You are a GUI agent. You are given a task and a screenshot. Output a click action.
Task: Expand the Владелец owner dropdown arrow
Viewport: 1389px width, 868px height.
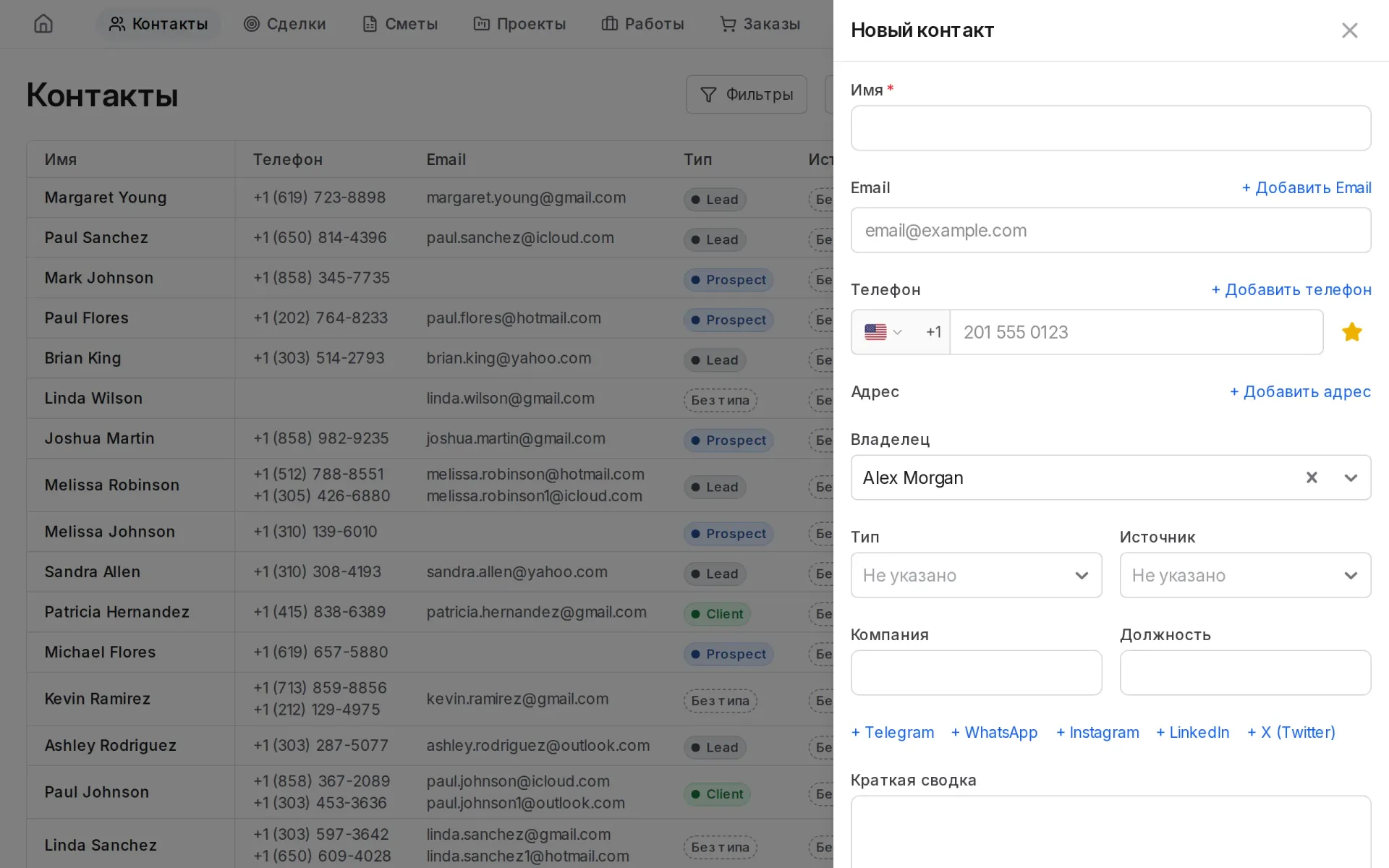coord(1351,477)
